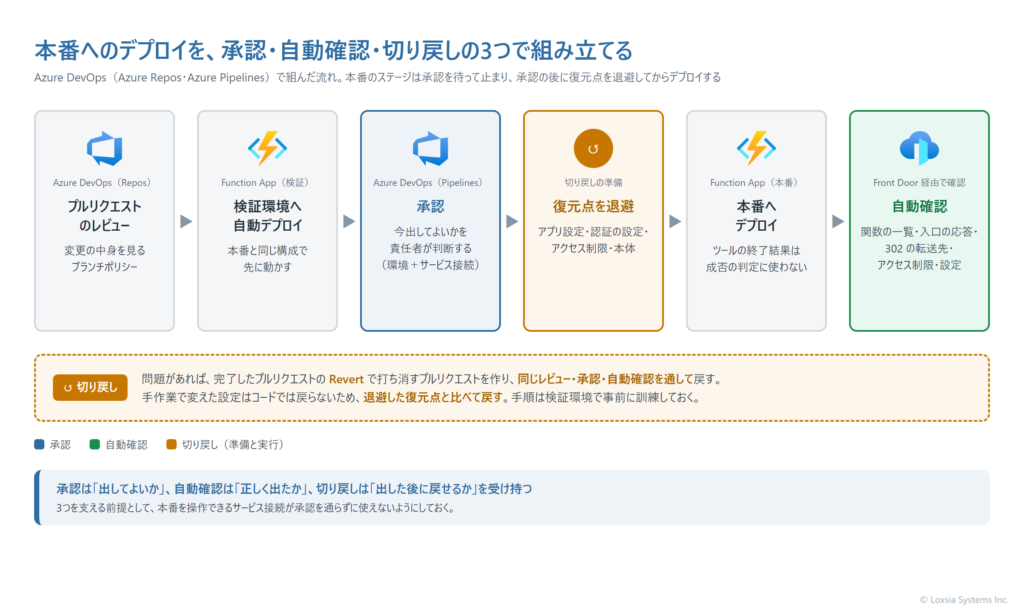Screen dimensions: 1024x614
Task: Click the orange 切り戻し badge
Action: [x=90, y=387]
